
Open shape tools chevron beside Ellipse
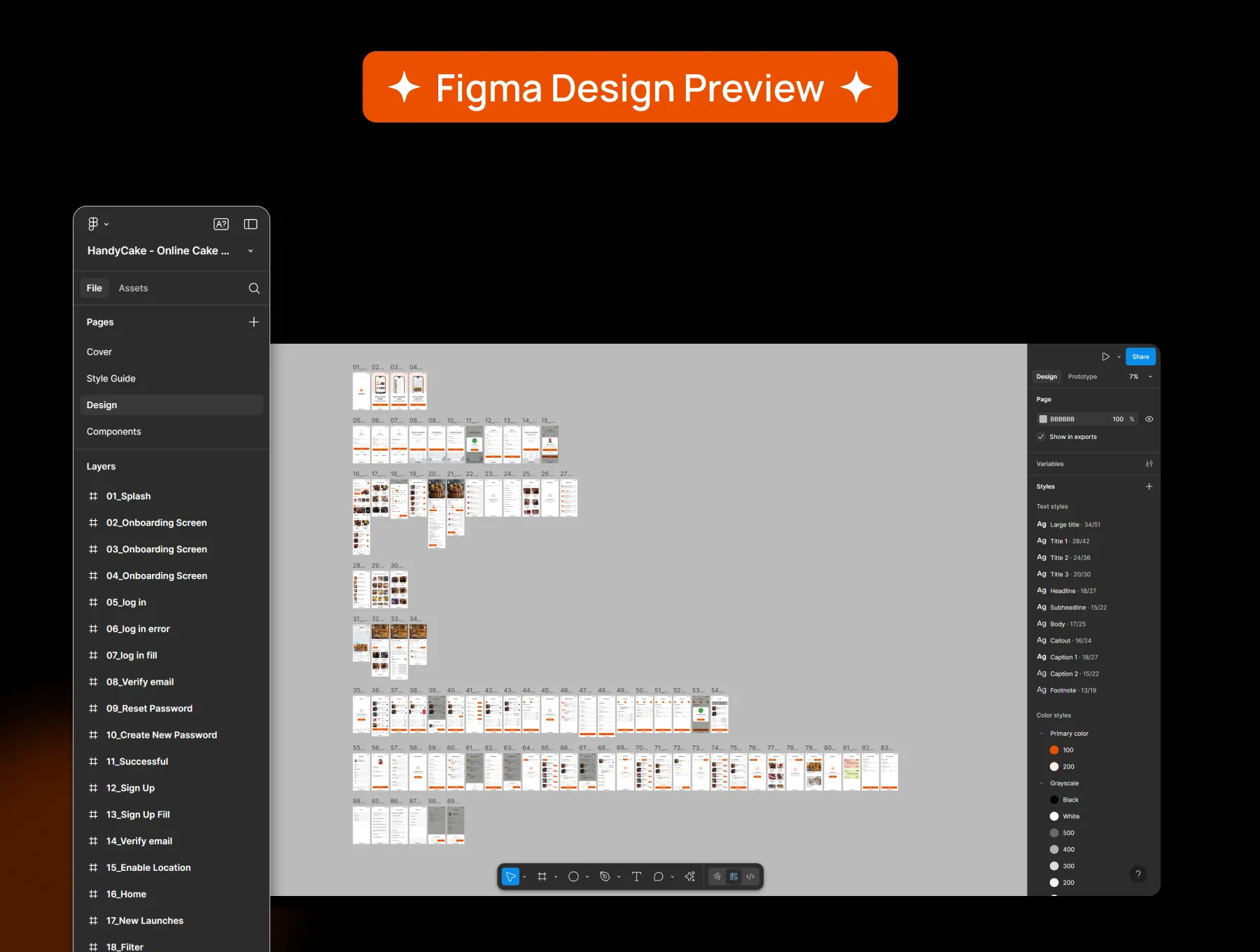tap(587, 877)
